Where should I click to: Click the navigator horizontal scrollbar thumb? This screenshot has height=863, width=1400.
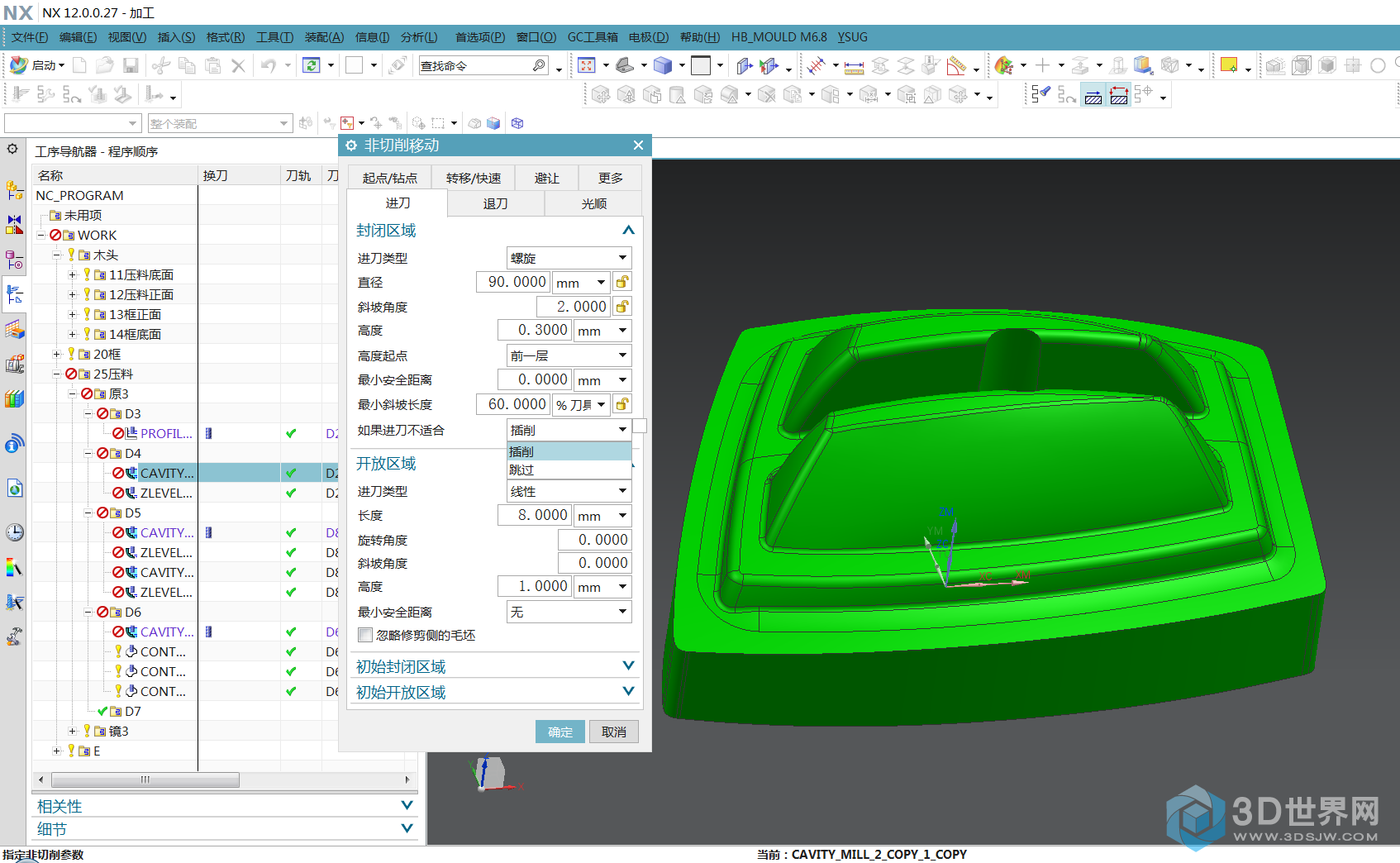pos(145,780)
